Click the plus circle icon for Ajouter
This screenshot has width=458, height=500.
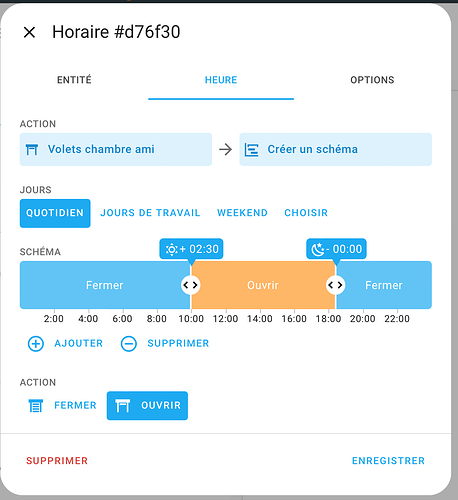[36, 344]
